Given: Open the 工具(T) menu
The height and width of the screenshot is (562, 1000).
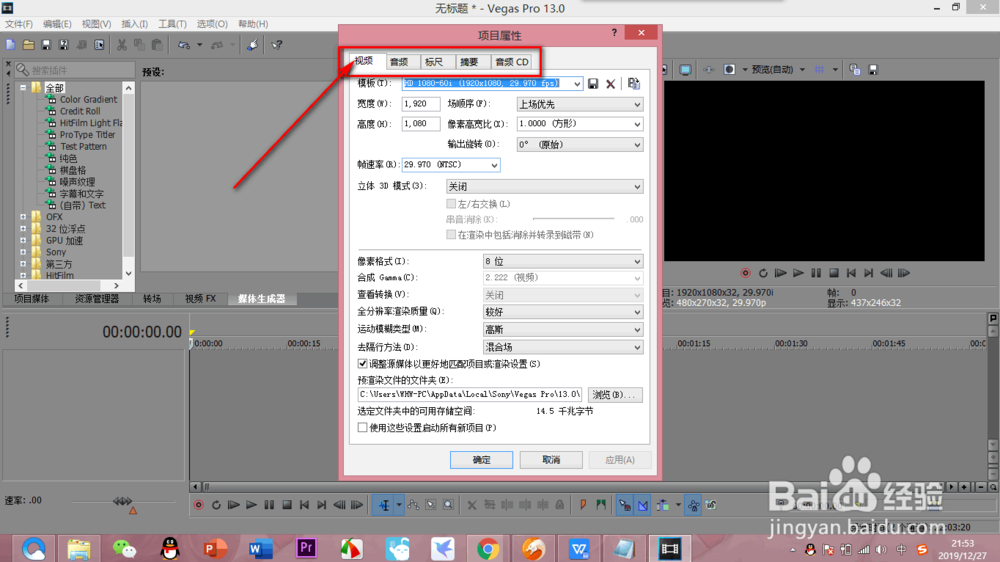Looking at the screenshot, I should click(172, 24).
